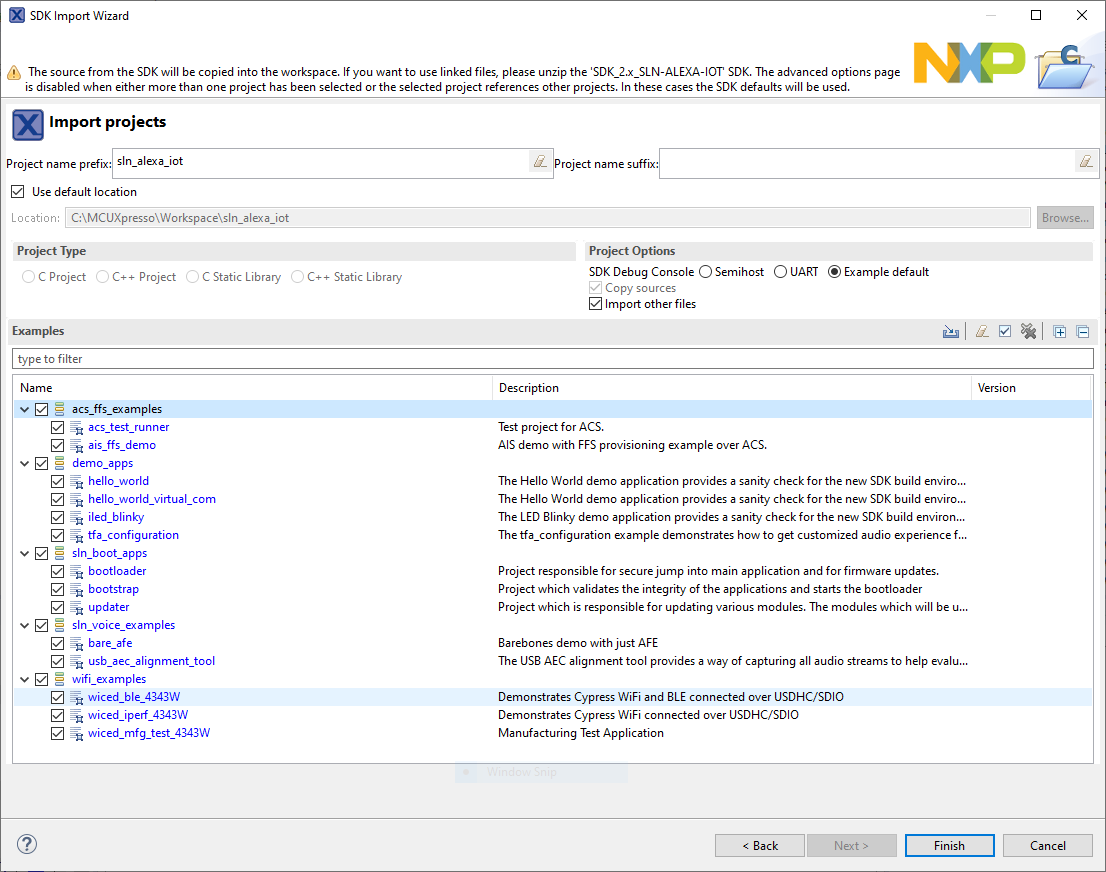Click the collapse-all minus icon
1106x872 pixels.
tap(1082, 332)
